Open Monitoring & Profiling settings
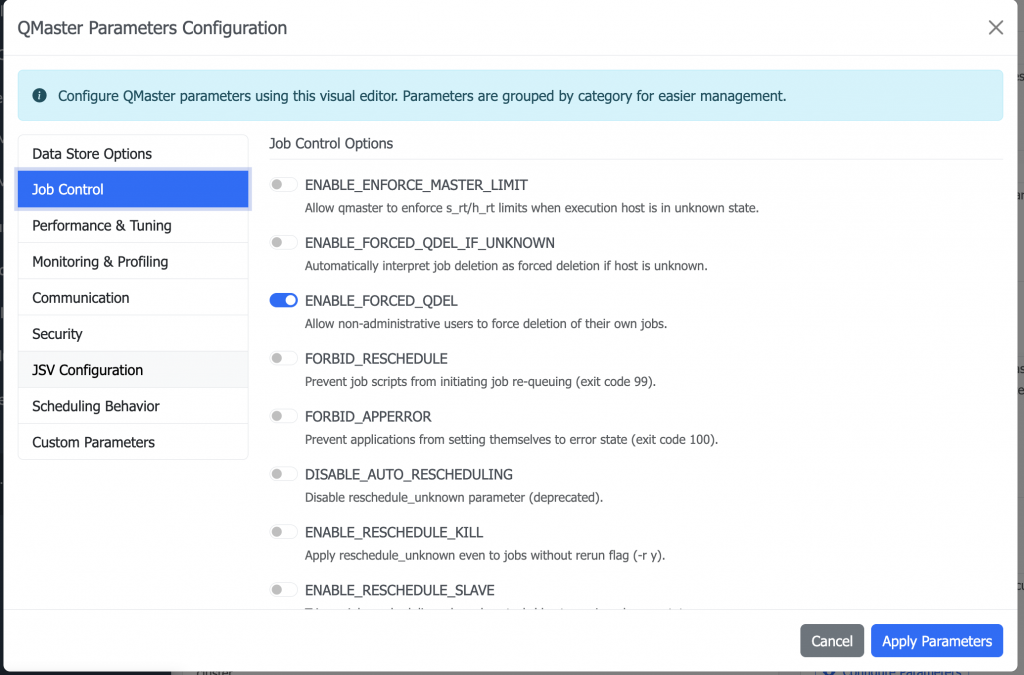 click(x=133, y=262)
